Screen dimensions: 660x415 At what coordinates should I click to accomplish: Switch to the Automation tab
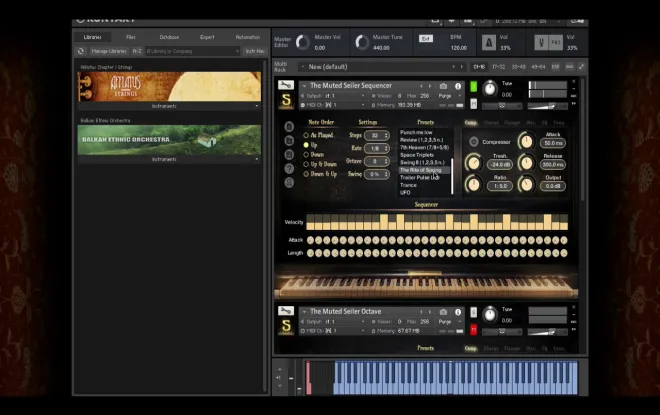248,37
